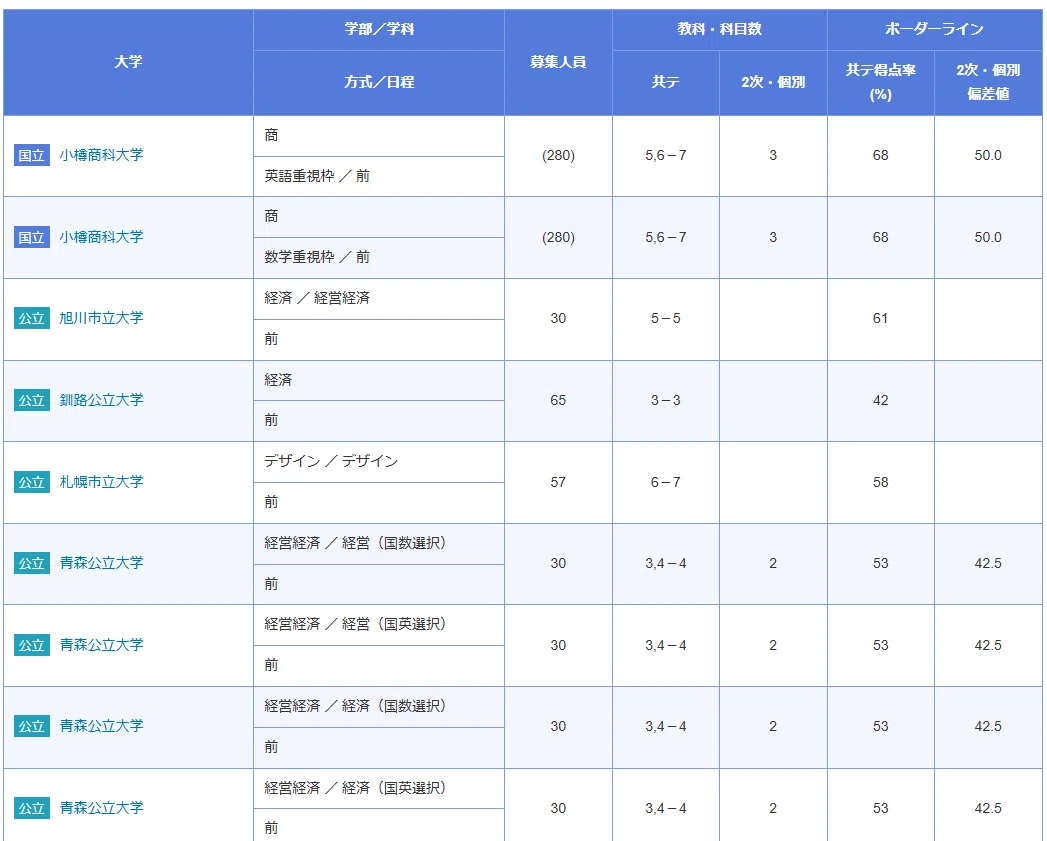This screenshot has width=1047, height=841.
Task: Click the 学部／学科 header
Action: [379, 29]
